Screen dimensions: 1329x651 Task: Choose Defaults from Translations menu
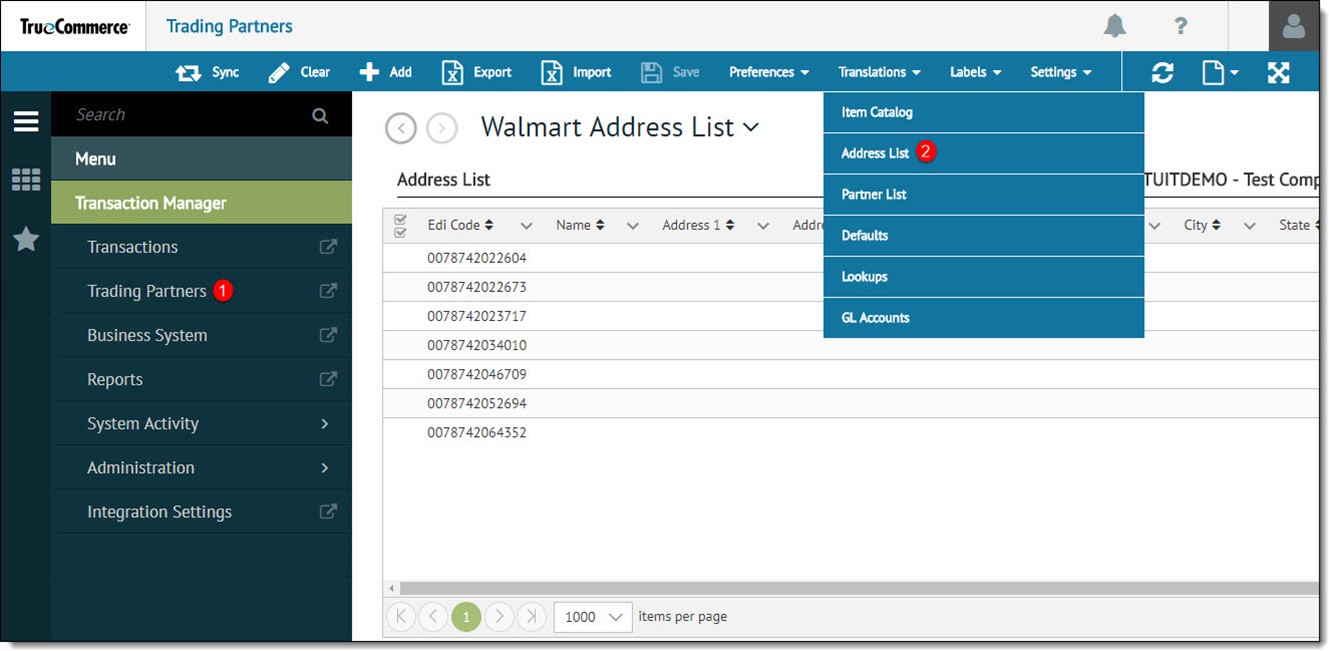coord(984,235)
